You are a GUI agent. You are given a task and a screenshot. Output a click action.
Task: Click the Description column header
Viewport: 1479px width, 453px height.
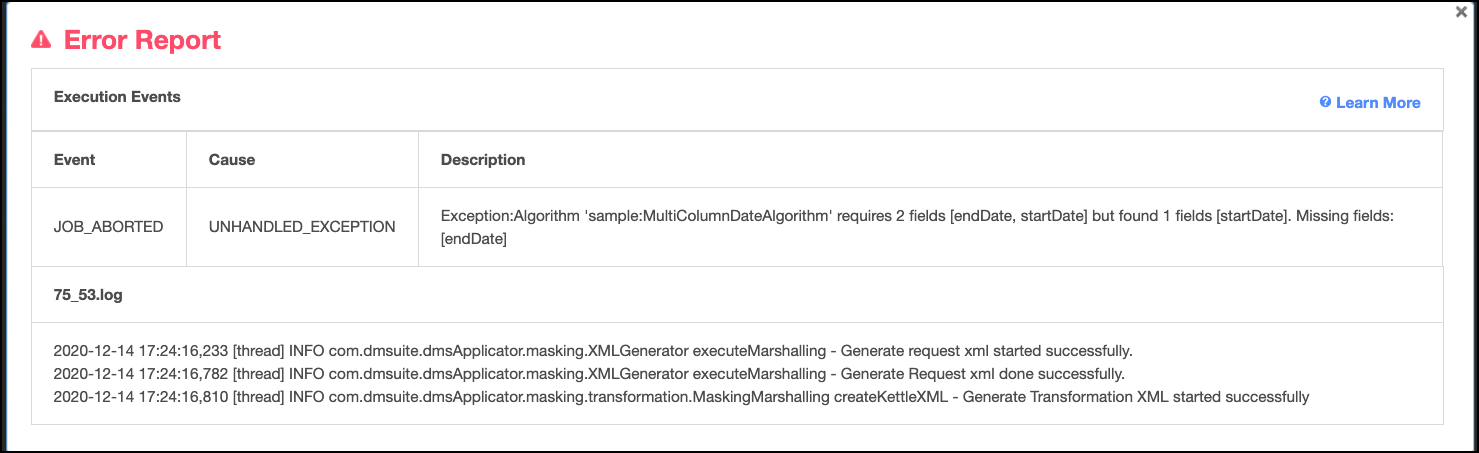pyautogui.click(x=483, y=160)
